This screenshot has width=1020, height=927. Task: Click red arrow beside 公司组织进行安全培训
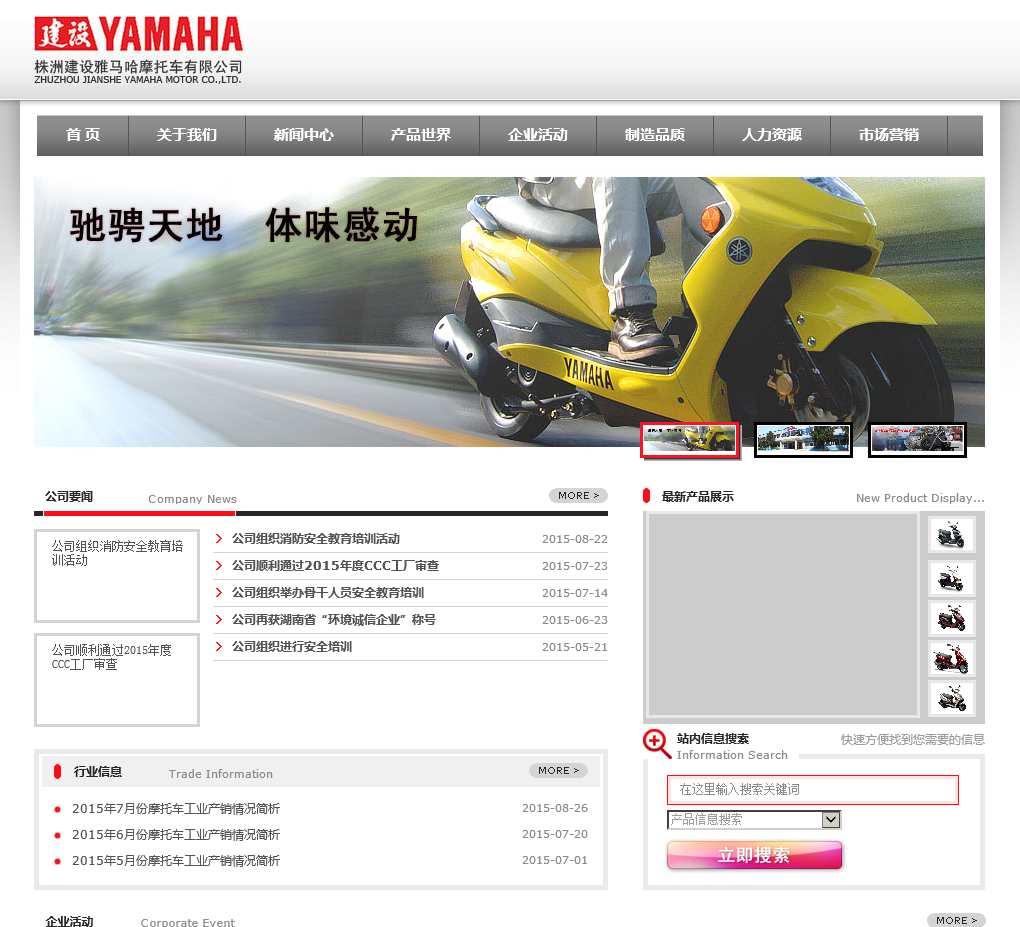219,647
